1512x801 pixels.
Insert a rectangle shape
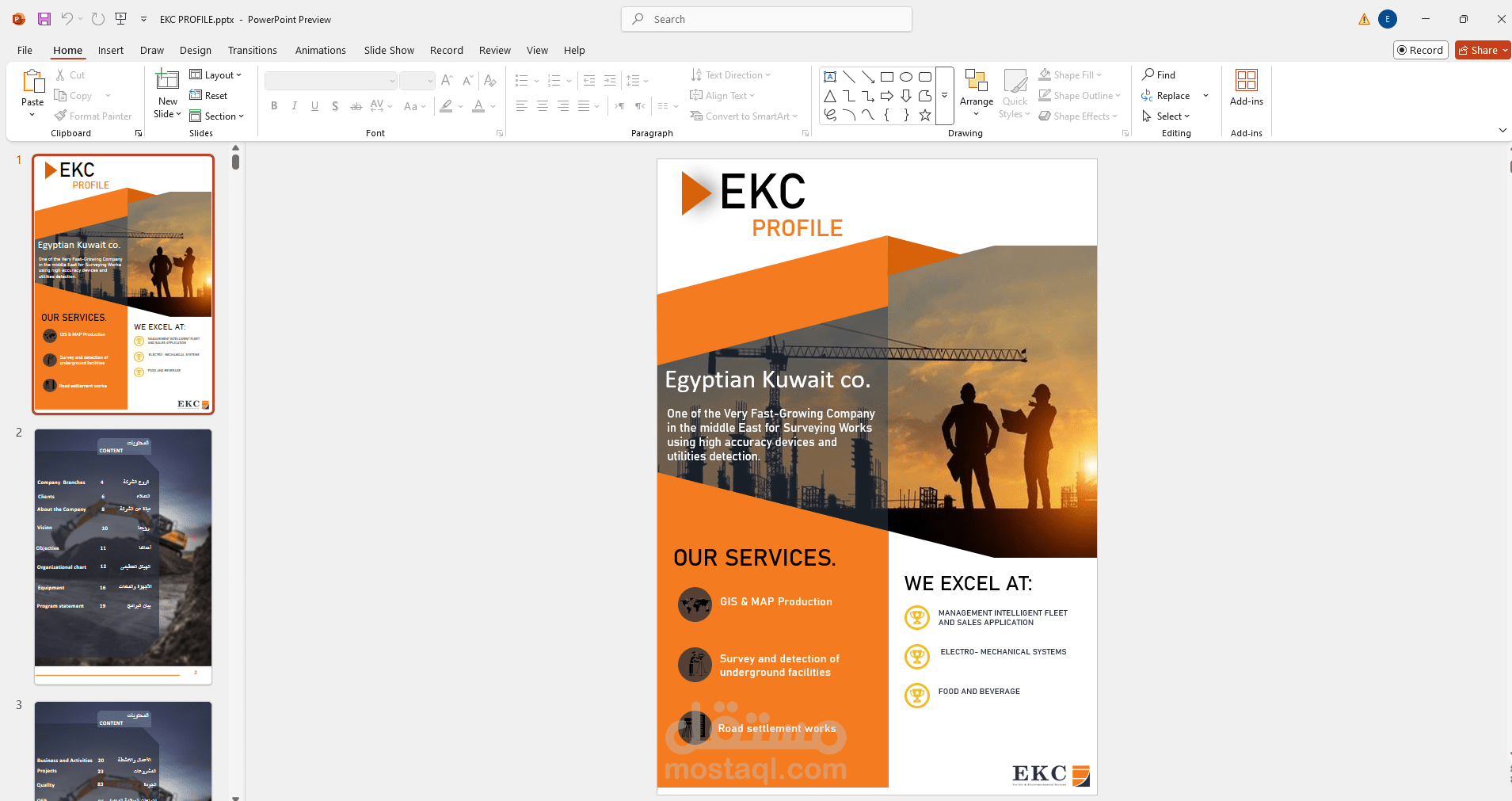(x=887, y=76)
